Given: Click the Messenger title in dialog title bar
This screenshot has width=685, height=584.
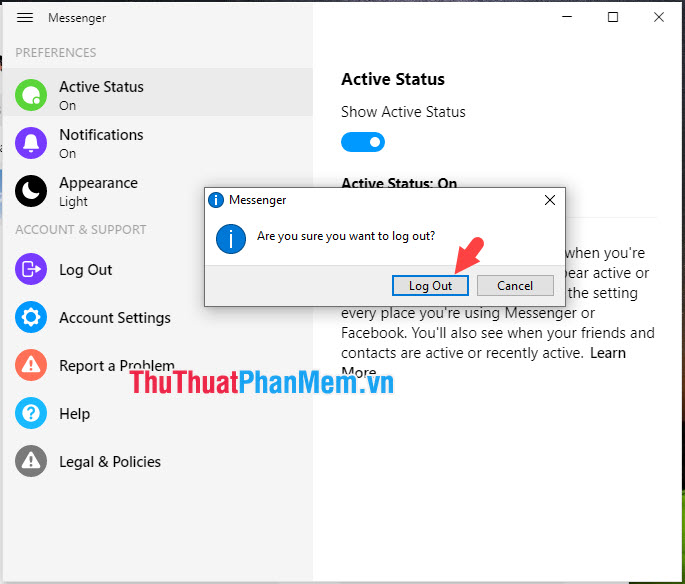Looking at the screenshot, I should (257, 200).
